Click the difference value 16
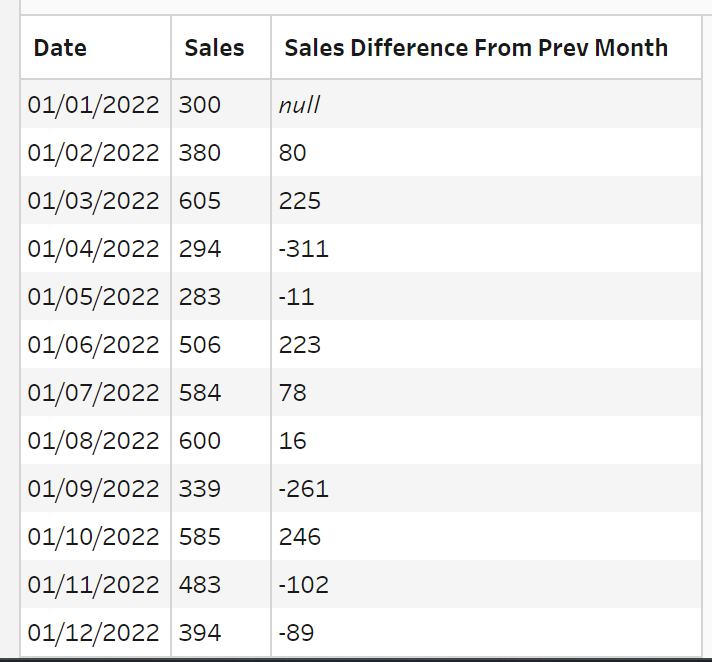 [x=293, y=441]
